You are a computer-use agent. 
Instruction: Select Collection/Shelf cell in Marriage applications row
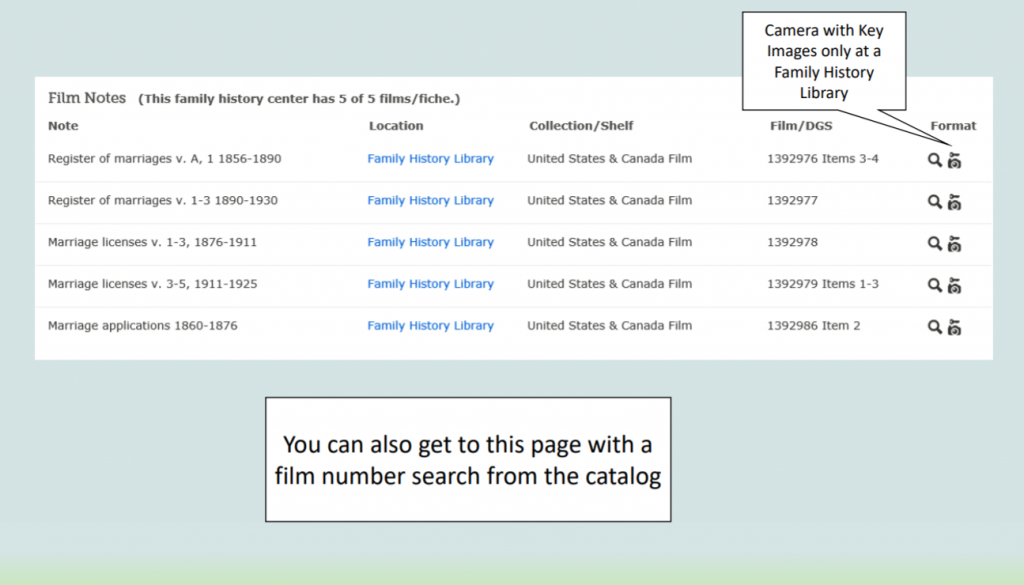point(610,326)
